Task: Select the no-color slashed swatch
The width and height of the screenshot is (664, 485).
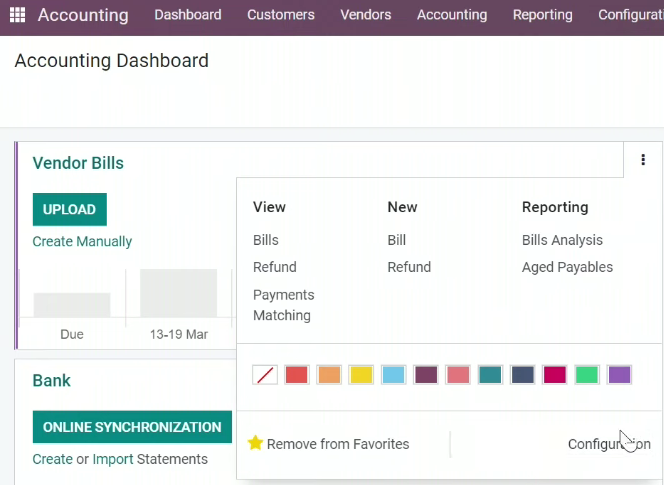Action: pyautogui.click(x=265, y=375)
